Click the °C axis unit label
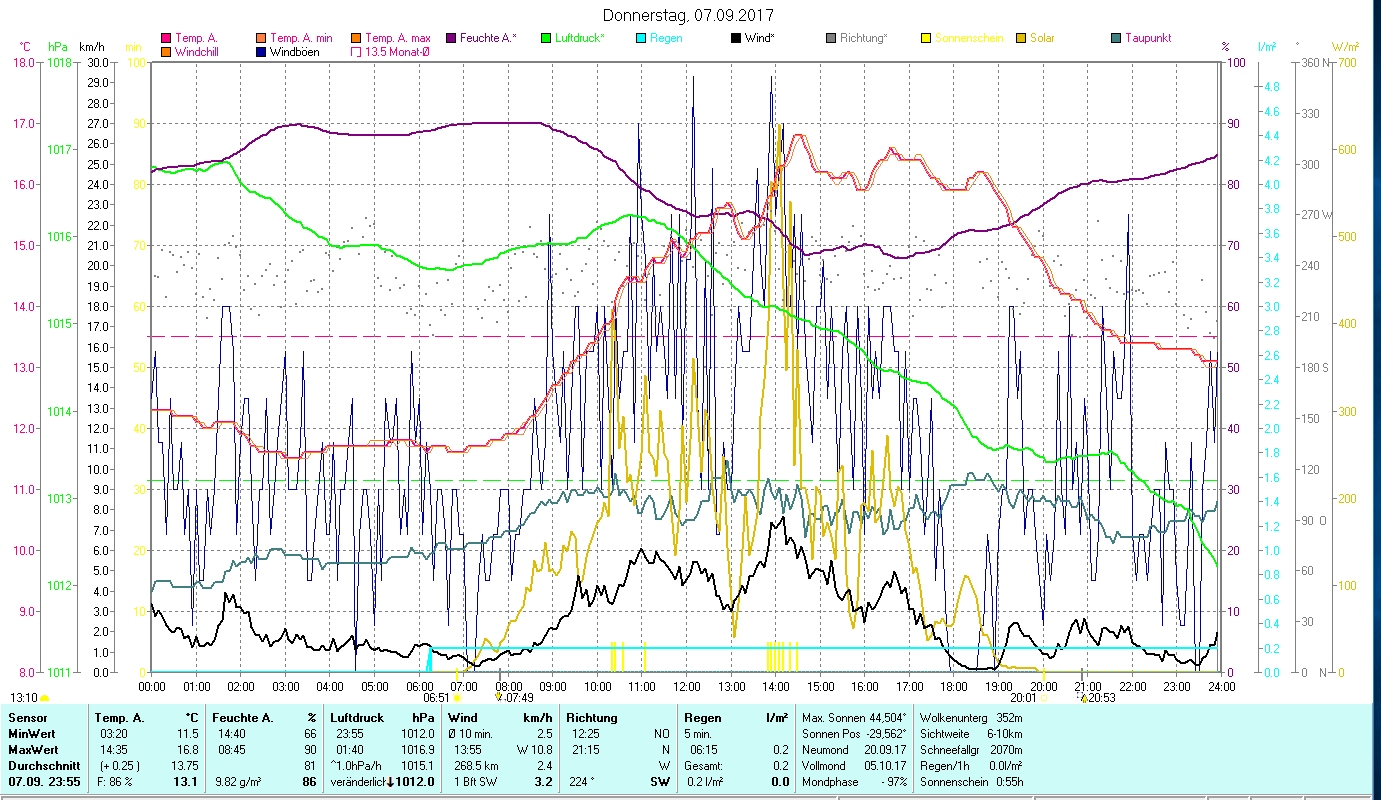This screenshot has width=1381, height=800. coord(25,47)
